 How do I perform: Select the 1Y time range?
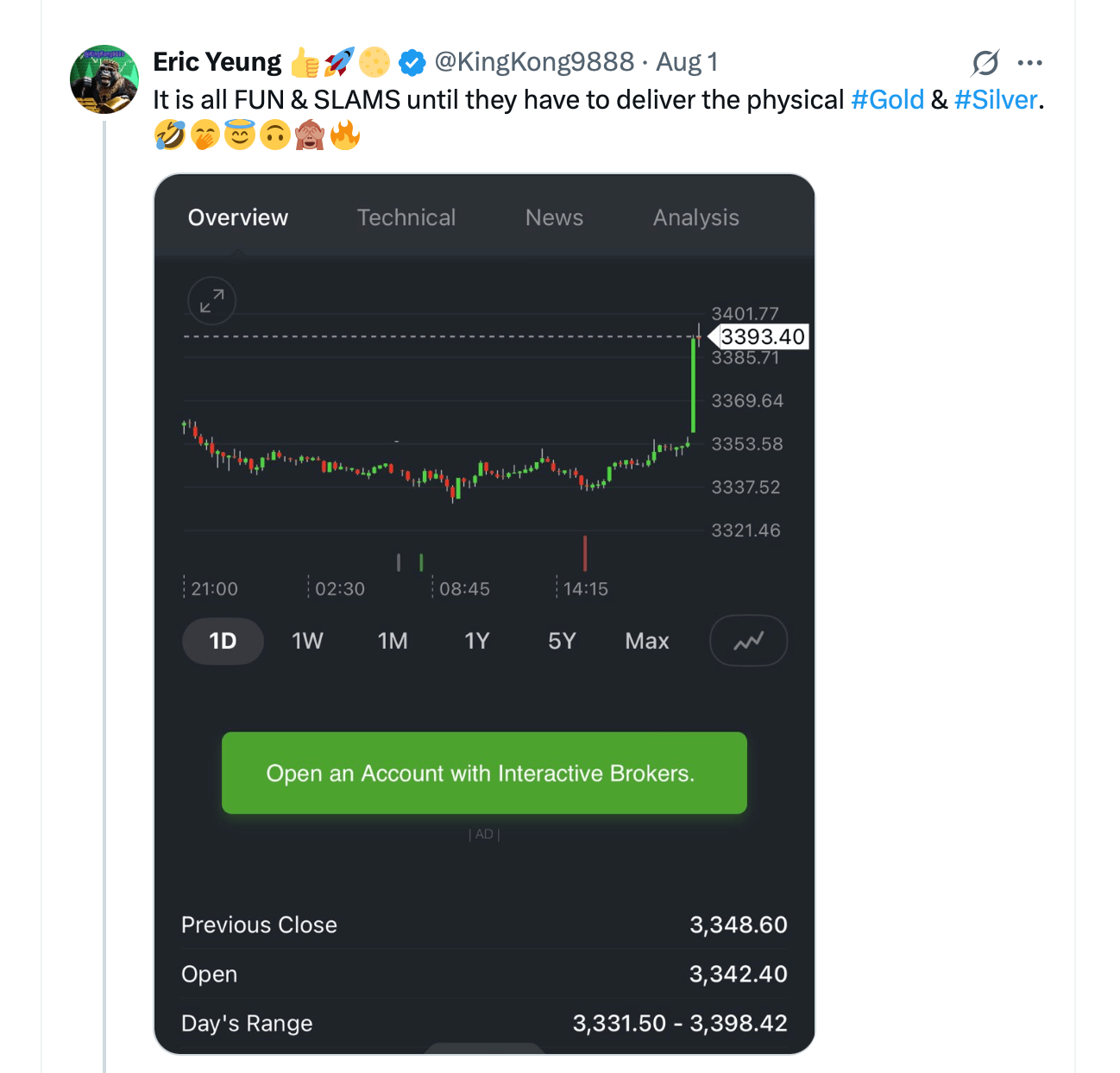476,641
